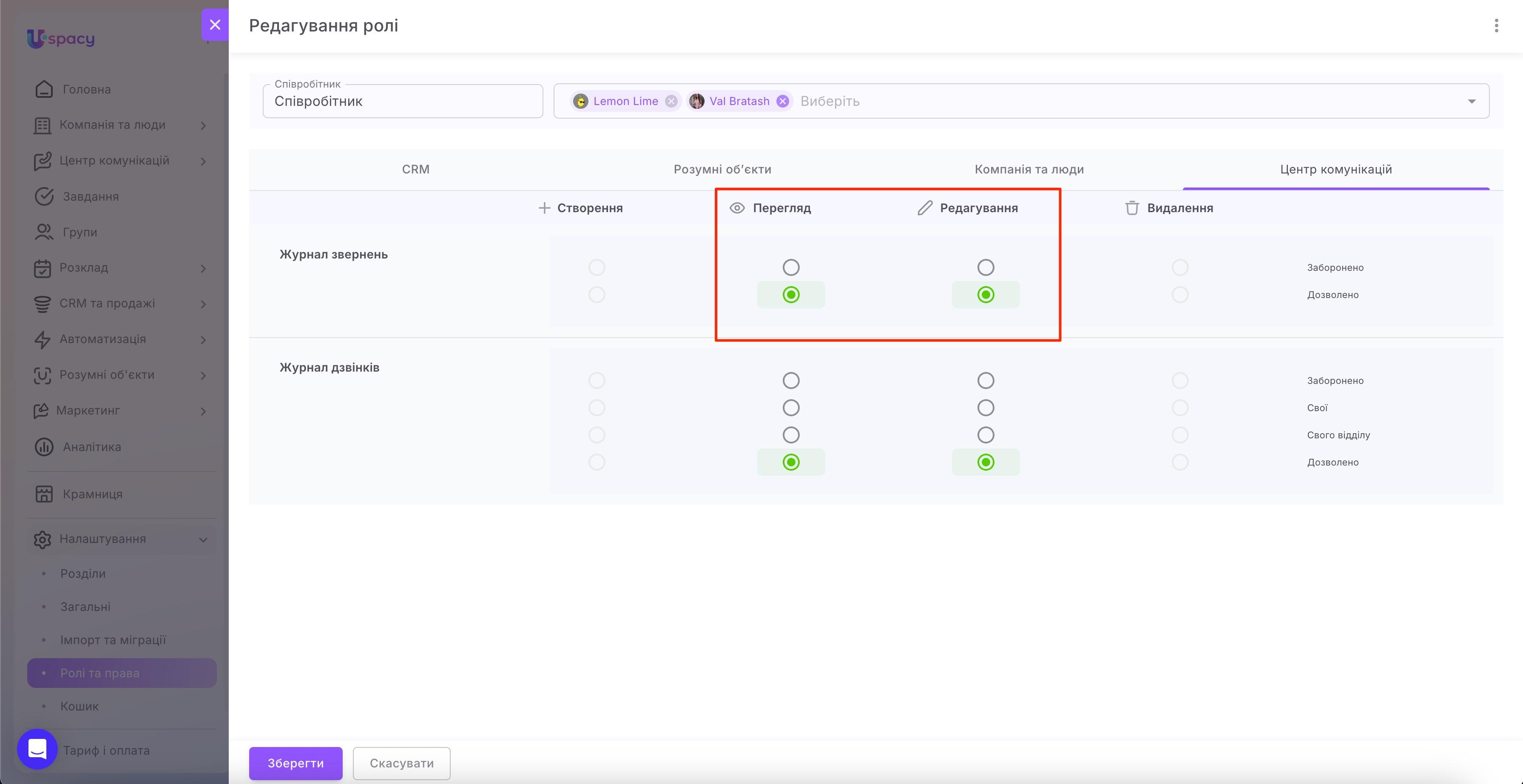Click the Зберегти button

296,763
